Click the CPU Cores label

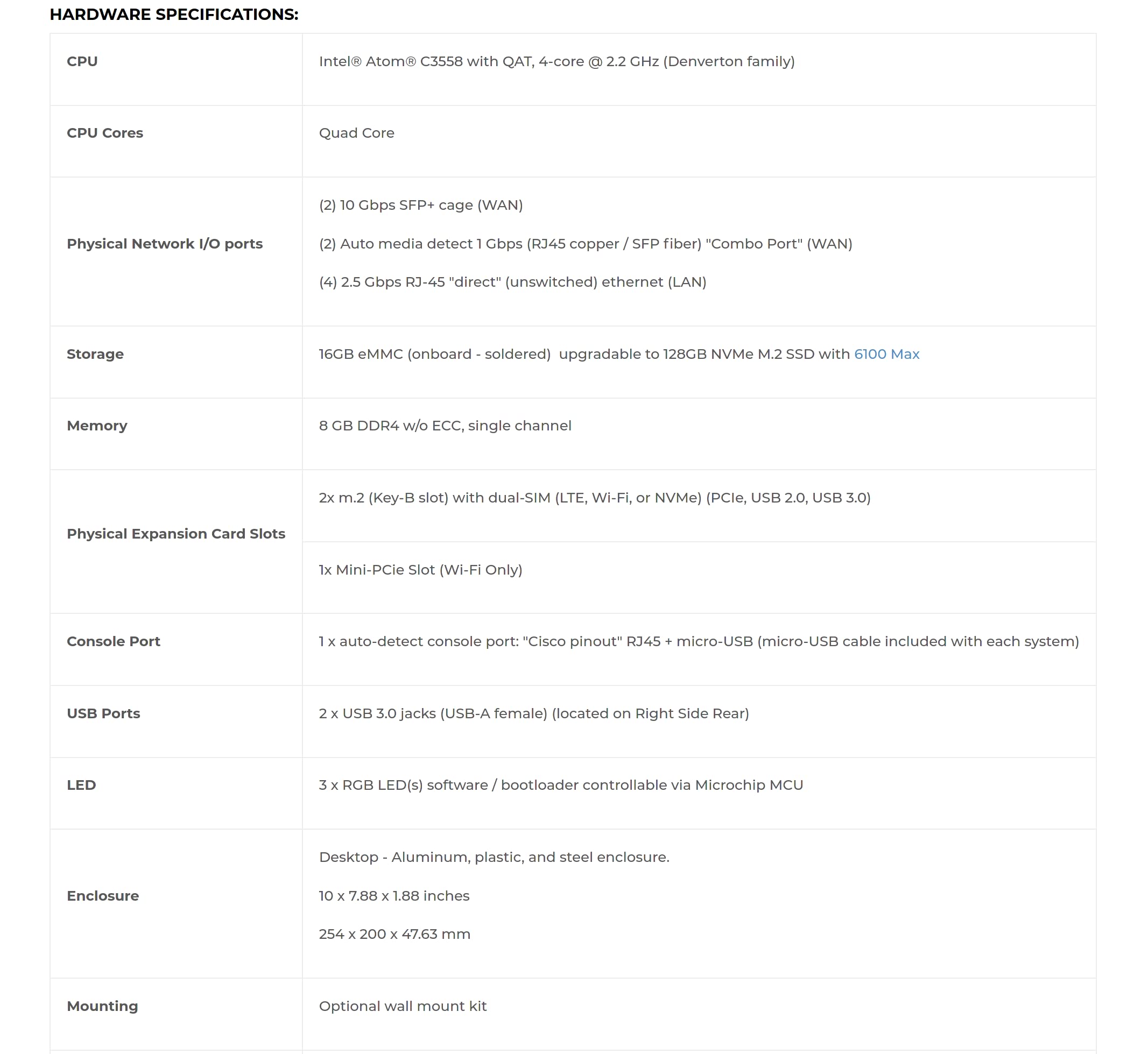(x=105, y=133)
